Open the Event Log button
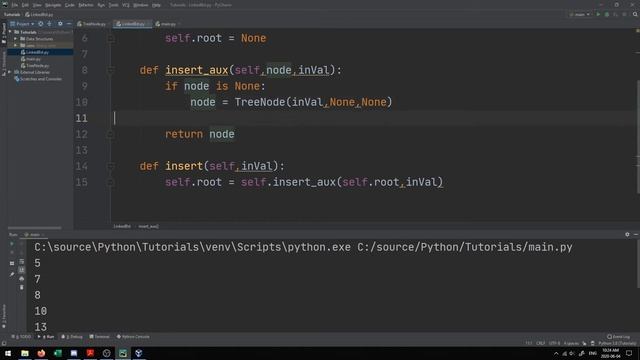This screenshot has width=640, height=360. point(618,337)
